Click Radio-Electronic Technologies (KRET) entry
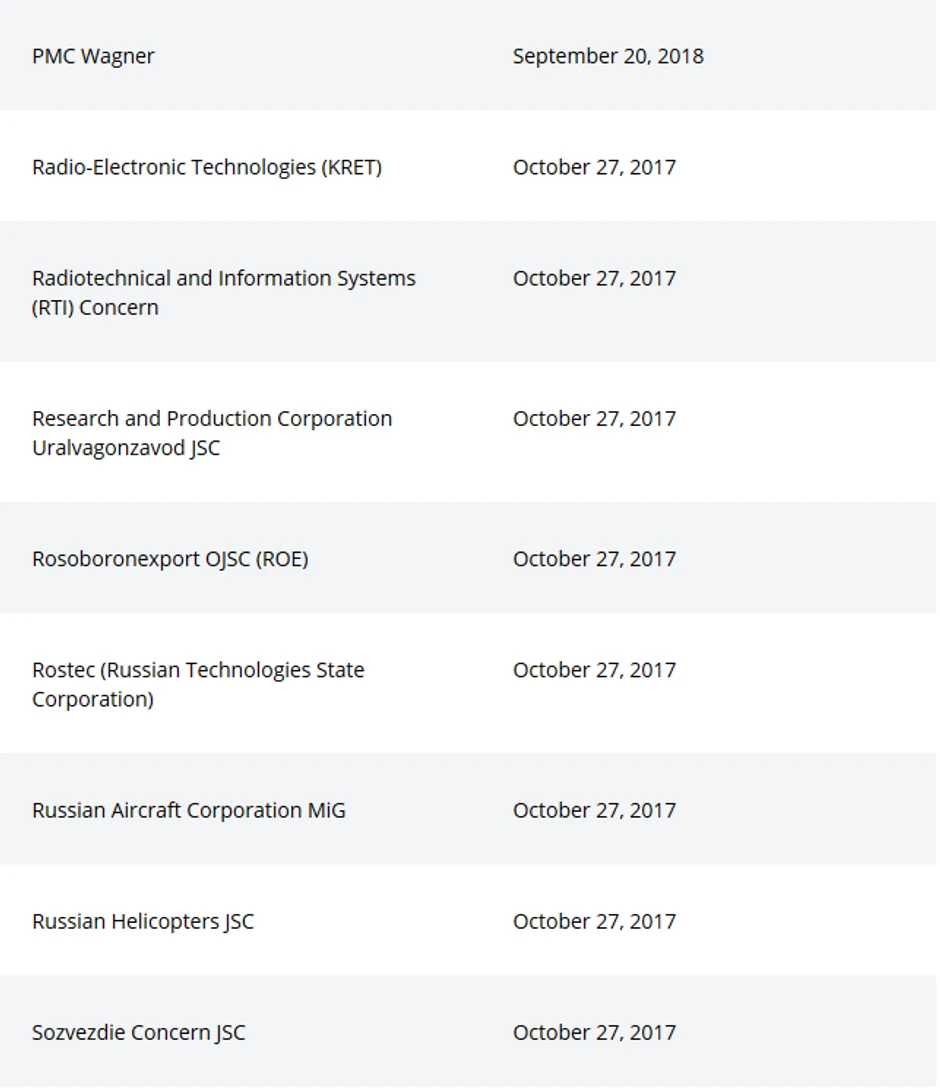940x1089 pixels. (206, 167)
